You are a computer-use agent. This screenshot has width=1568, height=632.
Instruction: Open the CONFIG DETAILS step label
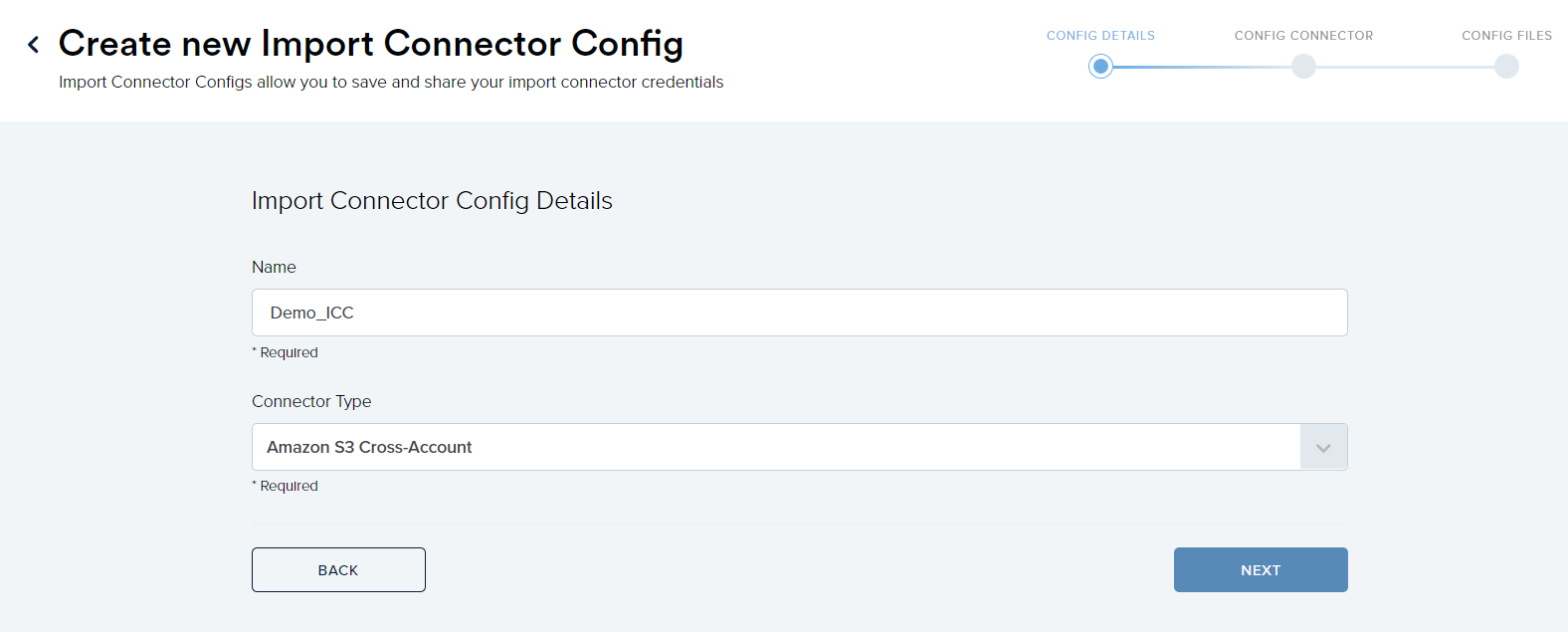coord(1100,35)
